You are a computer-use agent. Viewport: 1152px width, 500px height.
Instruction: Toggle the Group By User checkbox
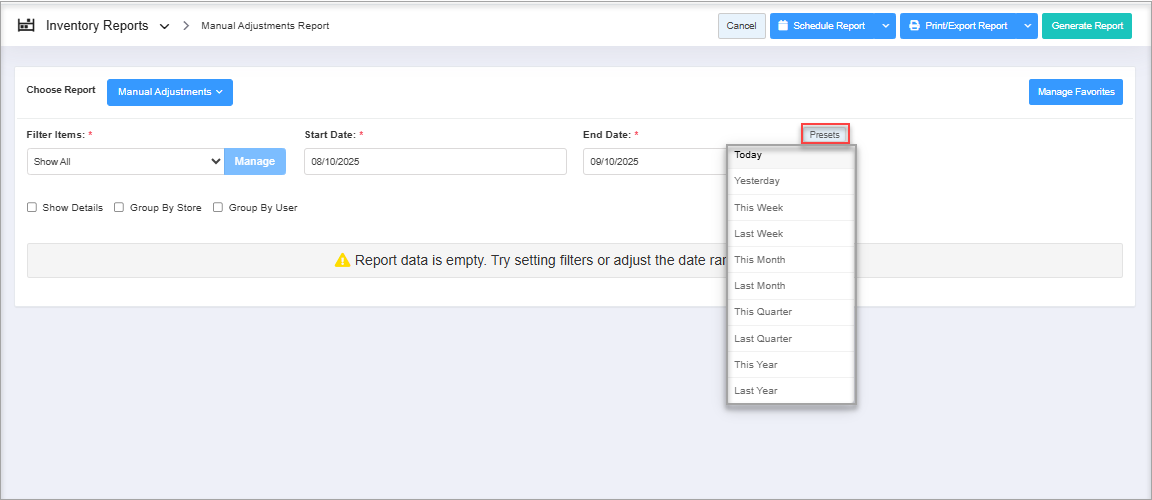click(218, 208)
